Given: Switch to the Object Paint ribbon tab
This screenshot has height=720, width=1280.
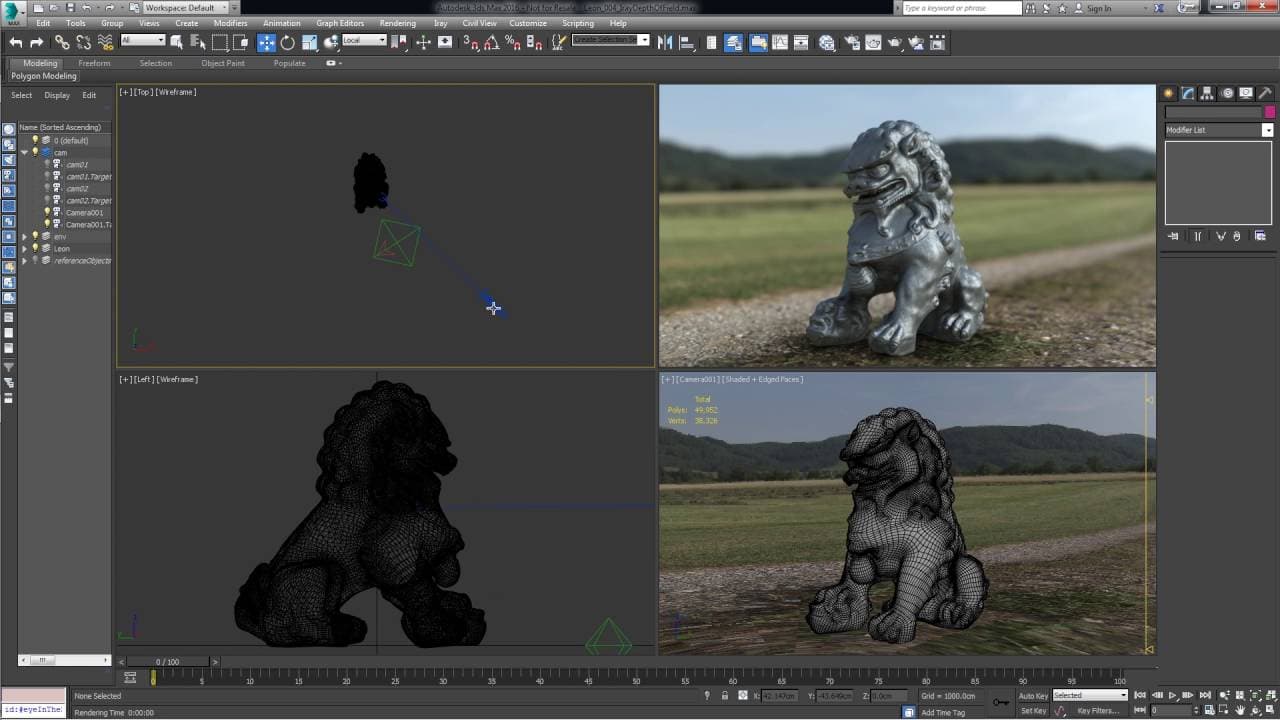Looking at the screenshot, I should tap(223, 63).
